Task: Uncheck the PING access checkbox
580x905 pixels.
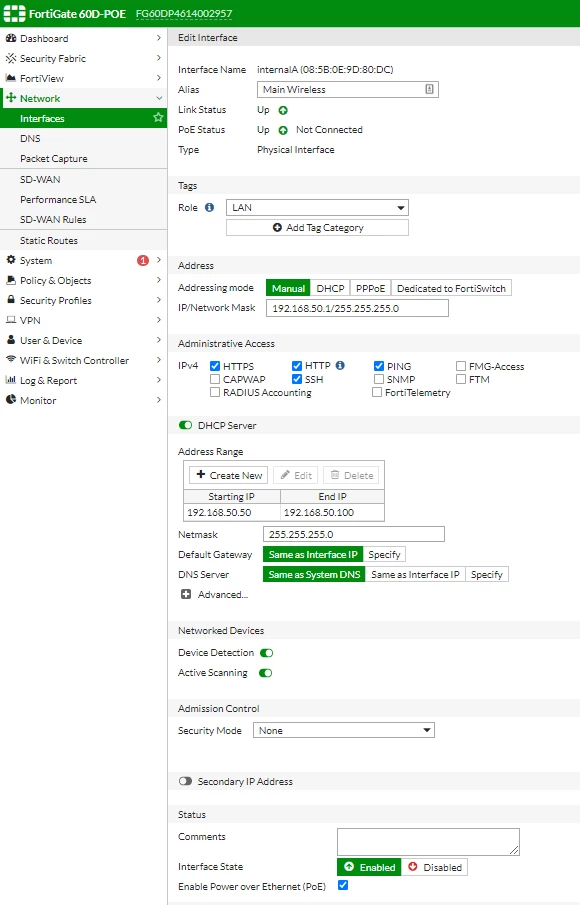Action: (x=379, y=366)
